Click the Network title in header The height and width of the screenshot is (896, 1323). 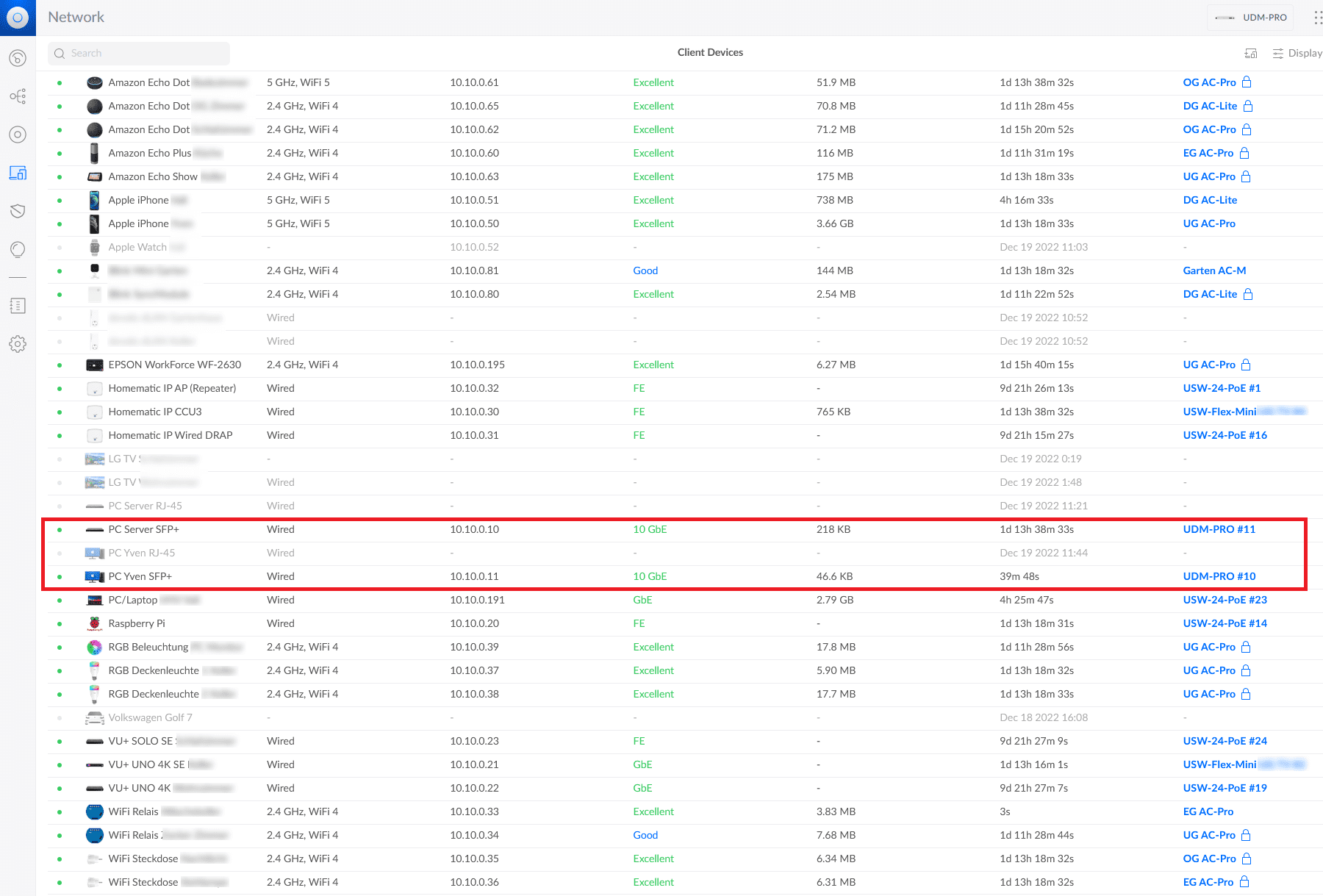(x=76, y=17)
